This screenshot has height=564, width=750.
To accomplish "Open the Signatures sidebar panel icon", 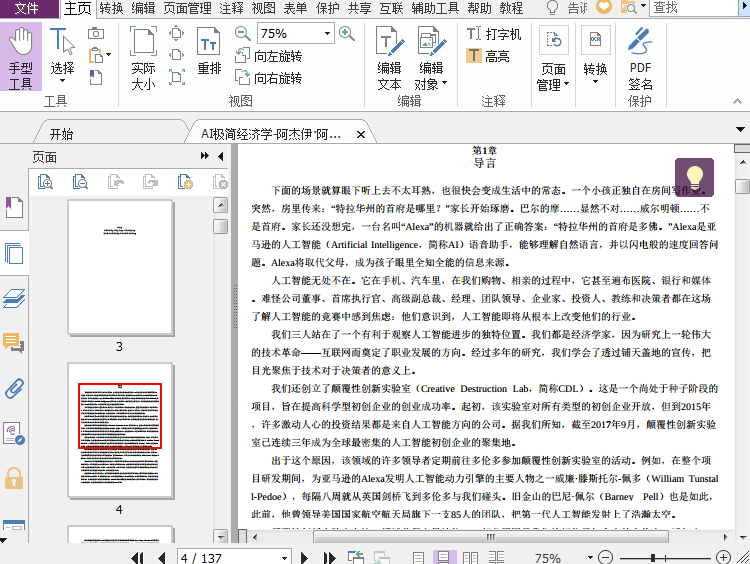I will pos(14,433).
